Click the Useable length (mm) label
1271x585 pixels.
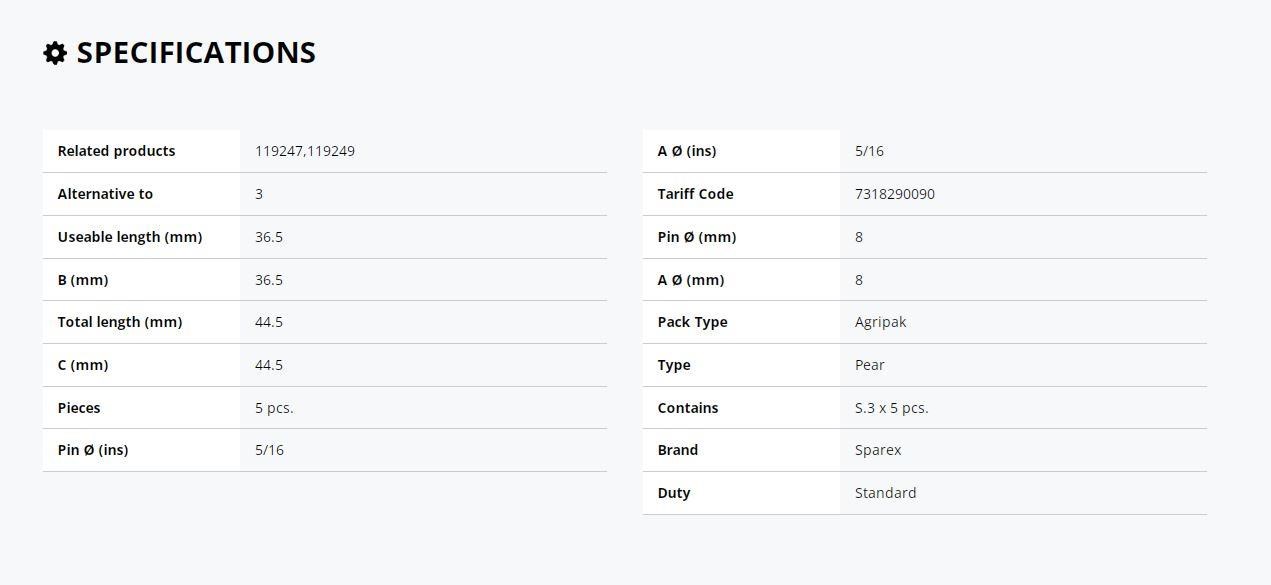click(130, 237)
